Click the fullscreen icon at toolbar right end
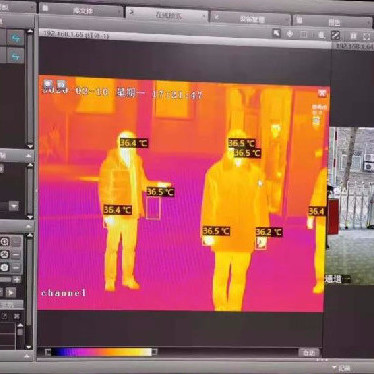 point(366,36)
